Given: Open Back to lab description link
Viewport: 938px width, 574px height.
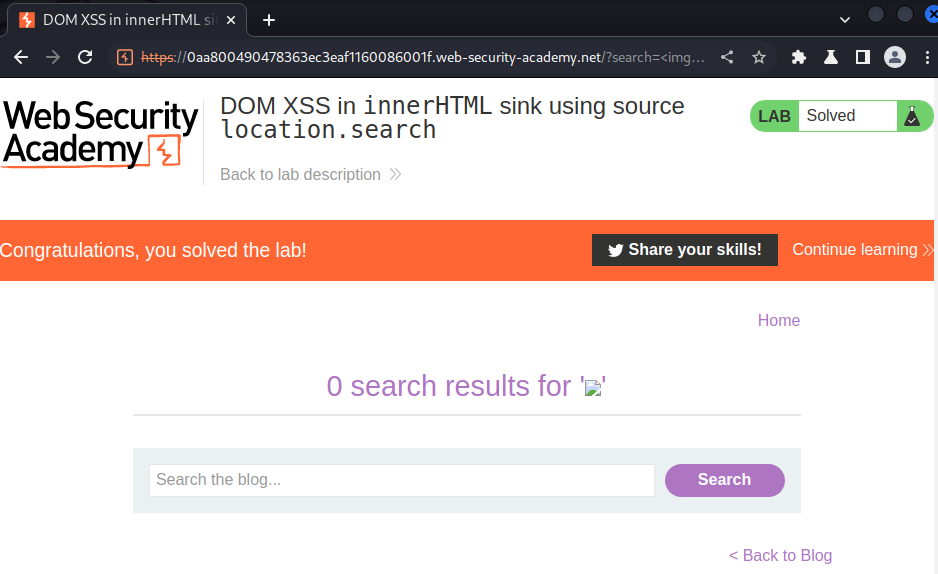Looking at the screenshot, I should (310, 175).
